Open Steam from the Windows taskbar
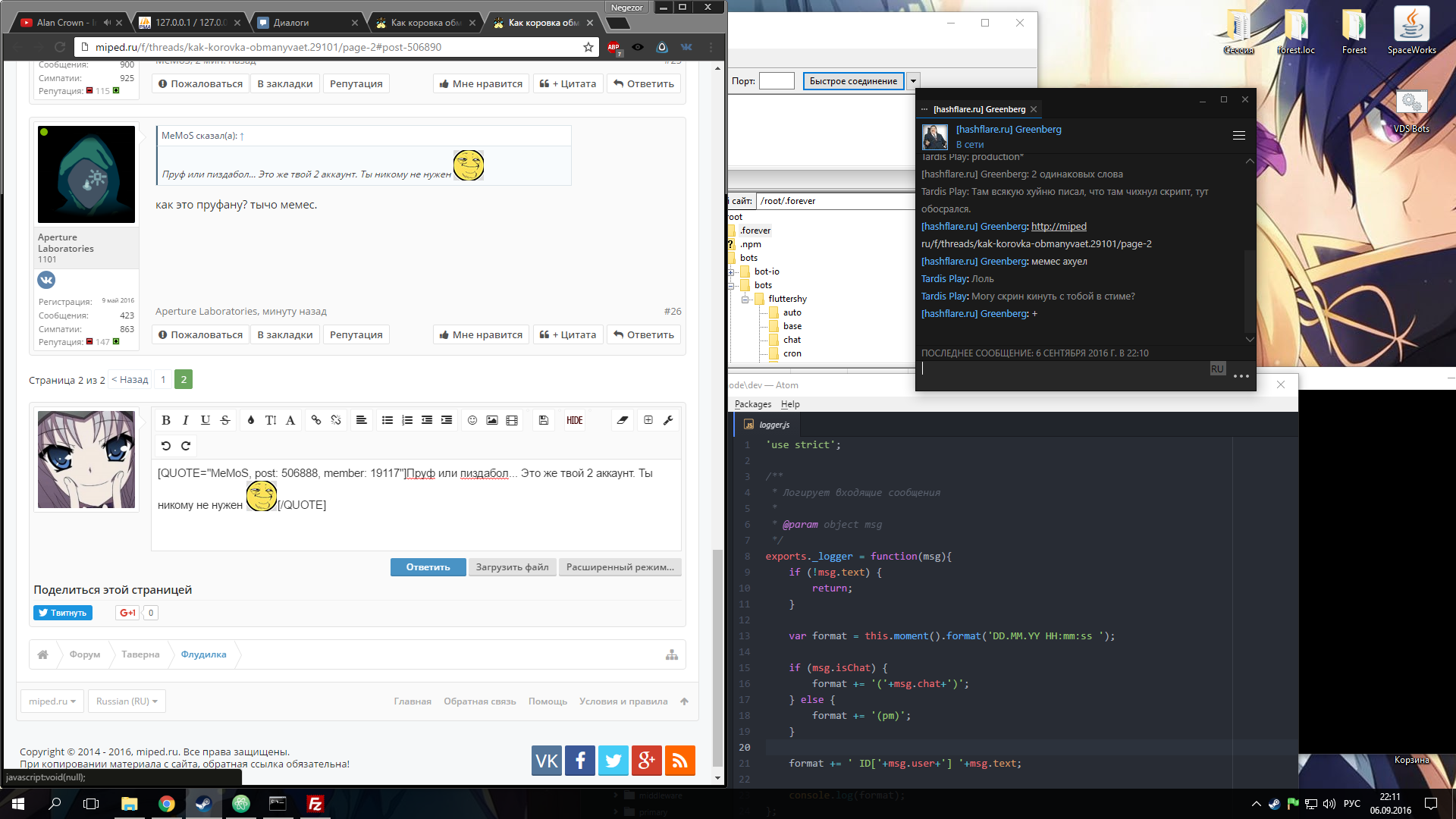Image resolution: width=1456 pixels, height=819 pixels. coord(203,804)
